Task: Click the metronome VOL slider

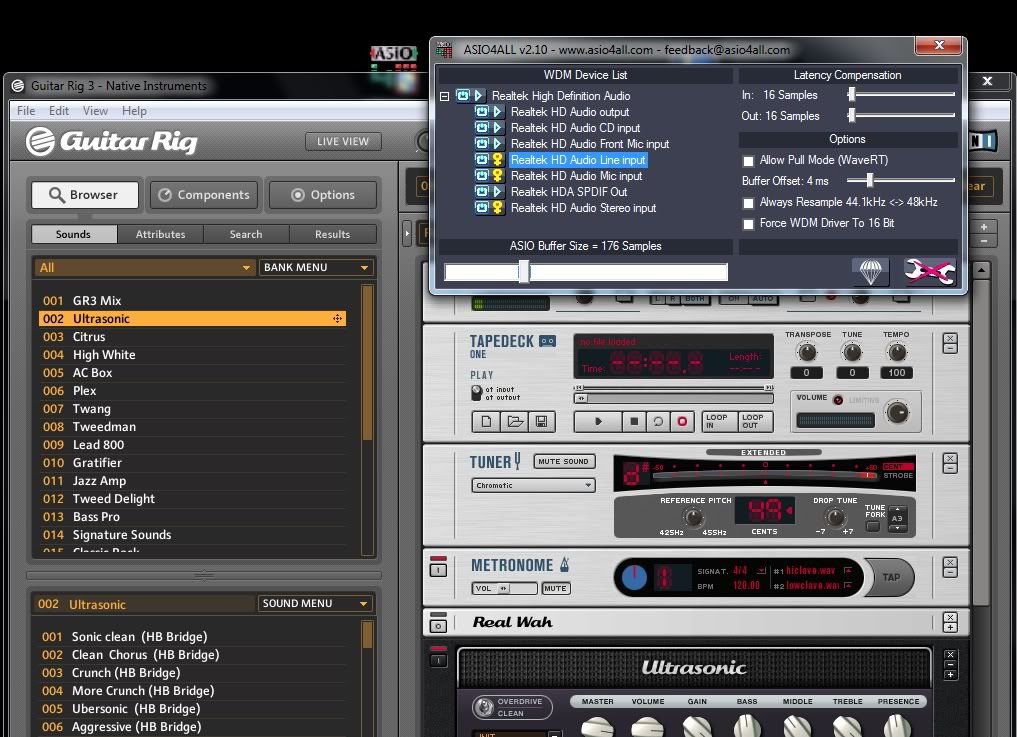Action: point(505,588)
